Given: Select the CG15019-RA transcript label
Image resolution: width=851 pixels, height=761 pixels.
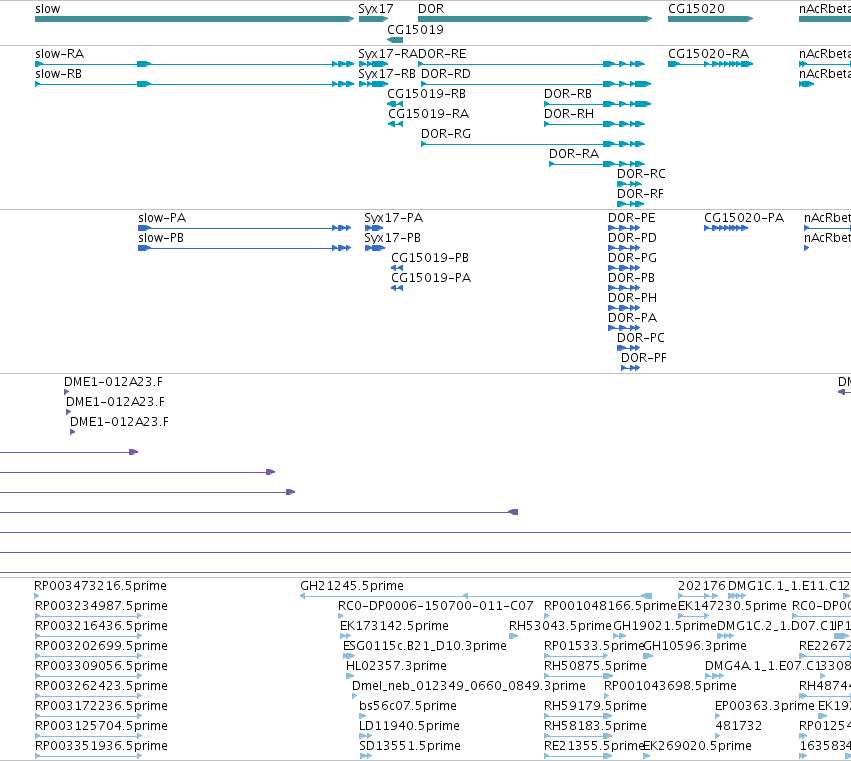Looking at the screenshot, I should tap(429, 114).
